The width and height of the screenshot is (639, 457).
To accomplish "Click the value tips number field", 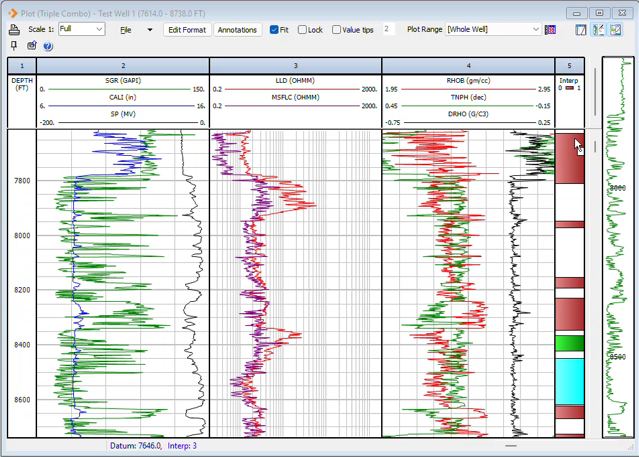I will (388, 30).
